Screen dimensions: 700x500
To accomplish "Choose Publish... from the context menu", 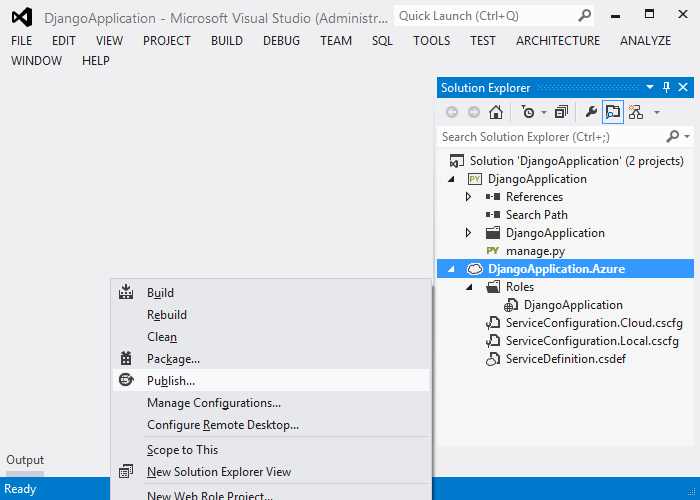I will (271, 380).
